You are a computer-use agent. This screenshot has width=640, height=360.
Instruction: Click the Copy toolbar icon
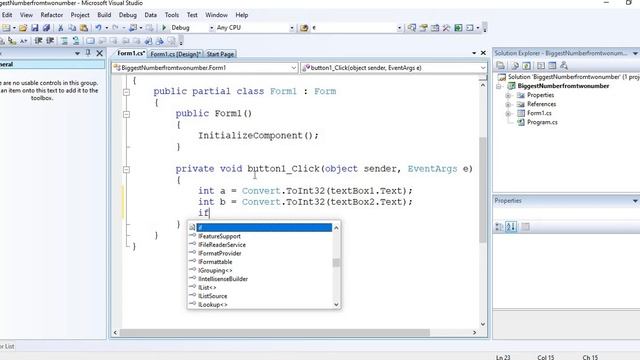point(72,28)
